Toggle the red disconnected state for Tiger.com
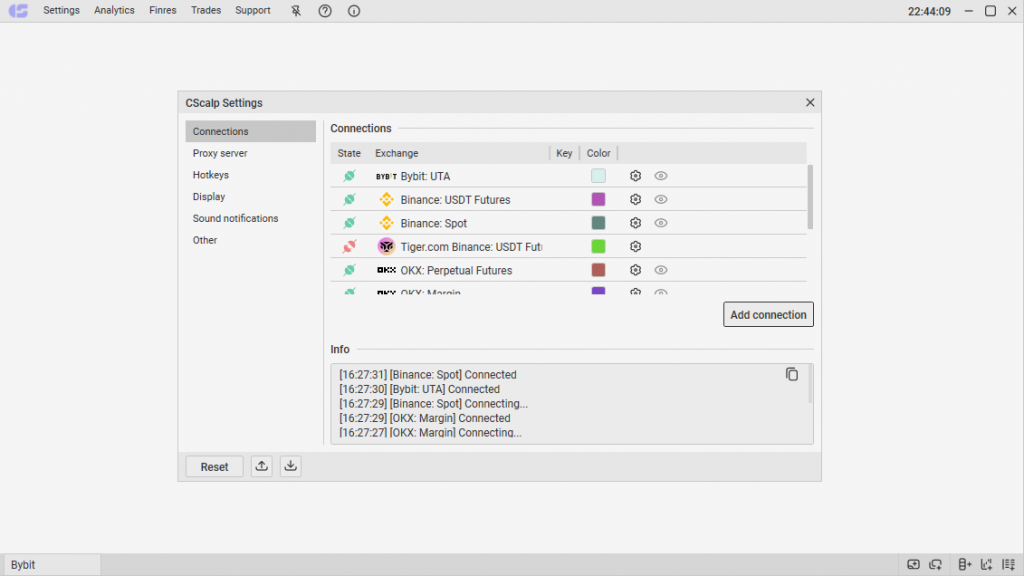The width and height of the screenshot is (1024, 576). click(x=349, y=247)
